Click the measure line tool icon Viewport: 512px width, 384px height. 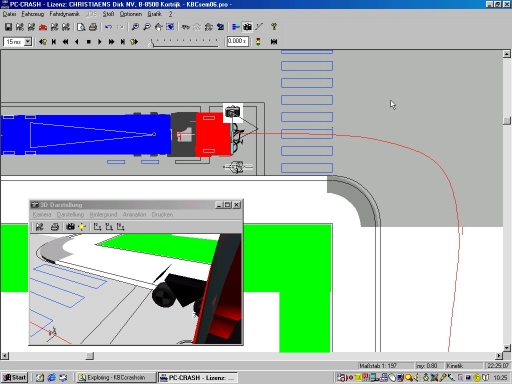tap(259, 27)
